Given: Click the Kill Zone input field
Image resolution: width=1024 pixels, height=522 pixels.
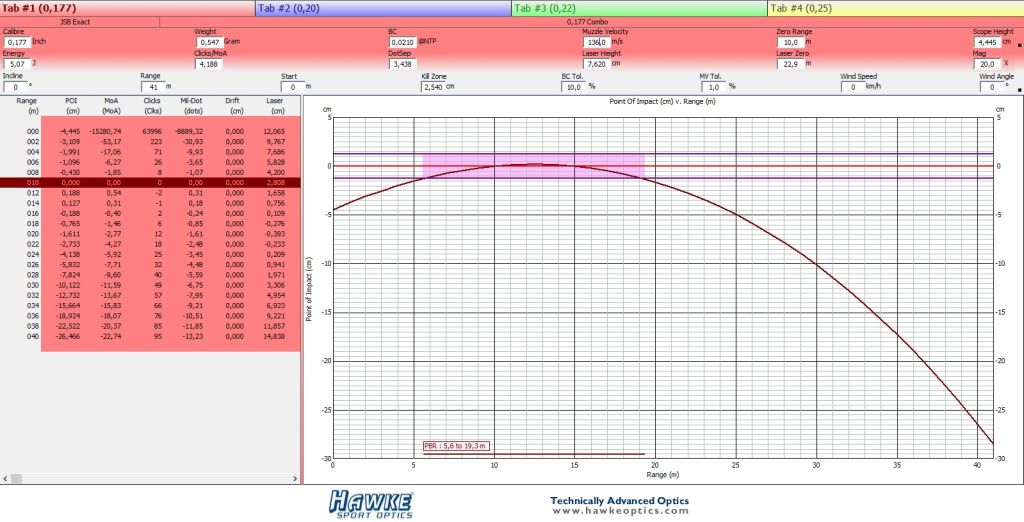Looking at the screenshot, I should (432, 87).
